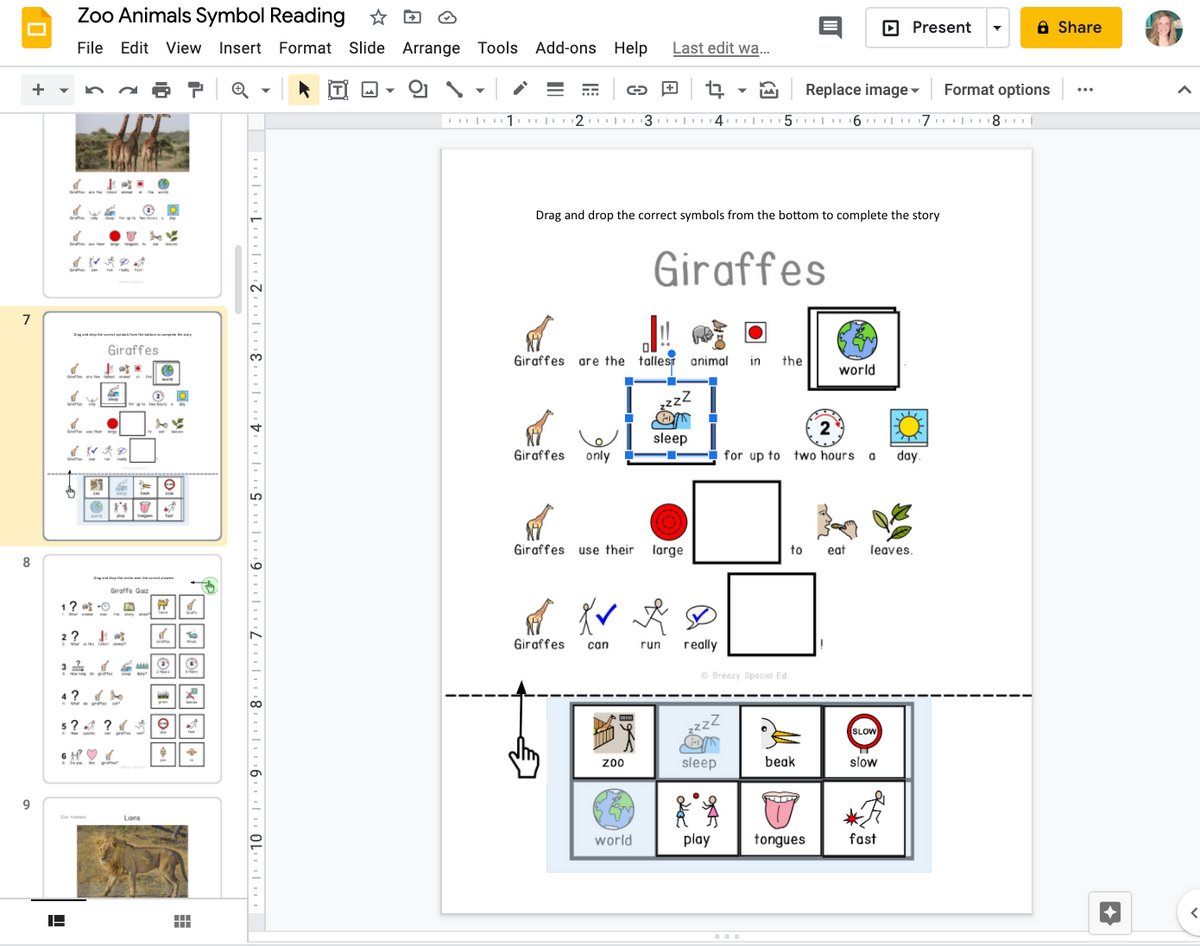Open the Replace image dropdown

tap(860, 89)
